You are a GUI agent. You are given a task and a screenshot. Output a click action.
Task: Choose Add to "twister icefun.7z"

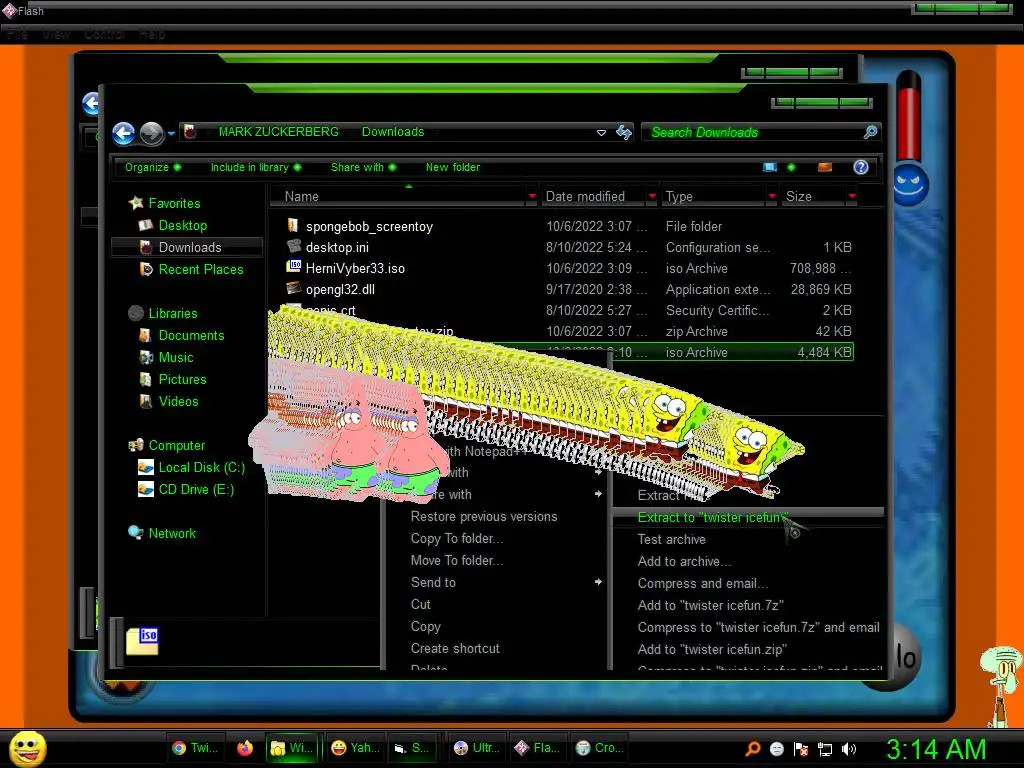(711, 605)
